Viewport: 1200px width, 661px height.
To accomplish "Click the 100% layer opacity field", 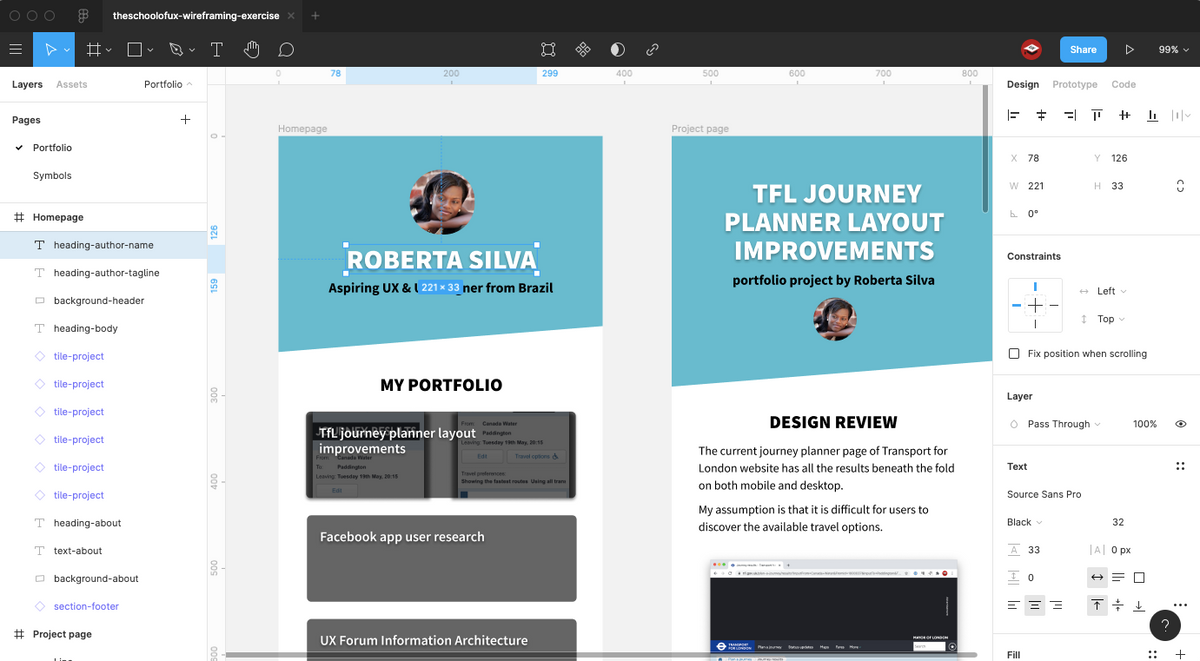I will point(1144,423).
